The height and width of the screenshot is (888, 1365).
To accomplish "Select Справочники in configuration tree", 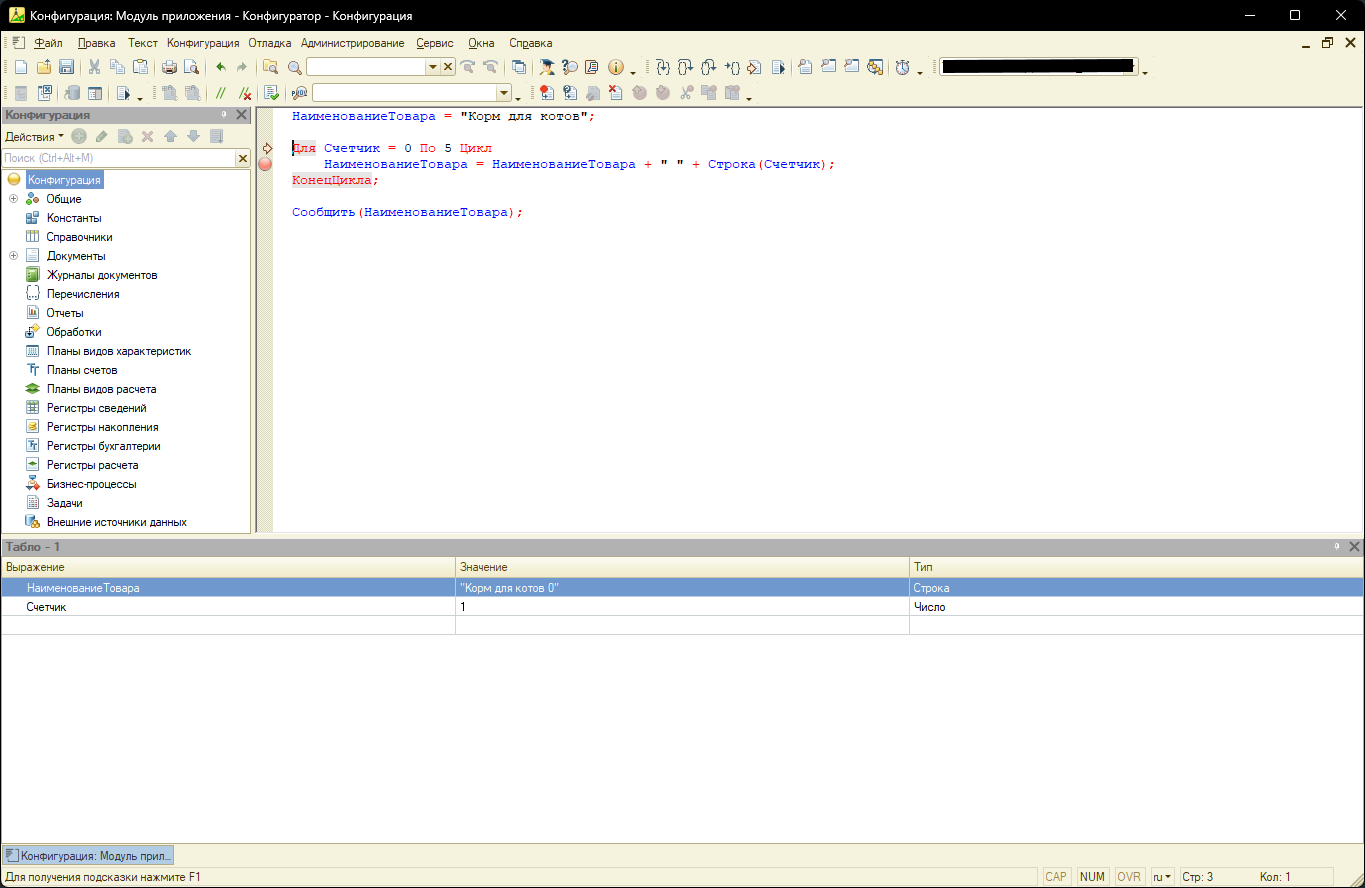I will [x=79, y=237].
